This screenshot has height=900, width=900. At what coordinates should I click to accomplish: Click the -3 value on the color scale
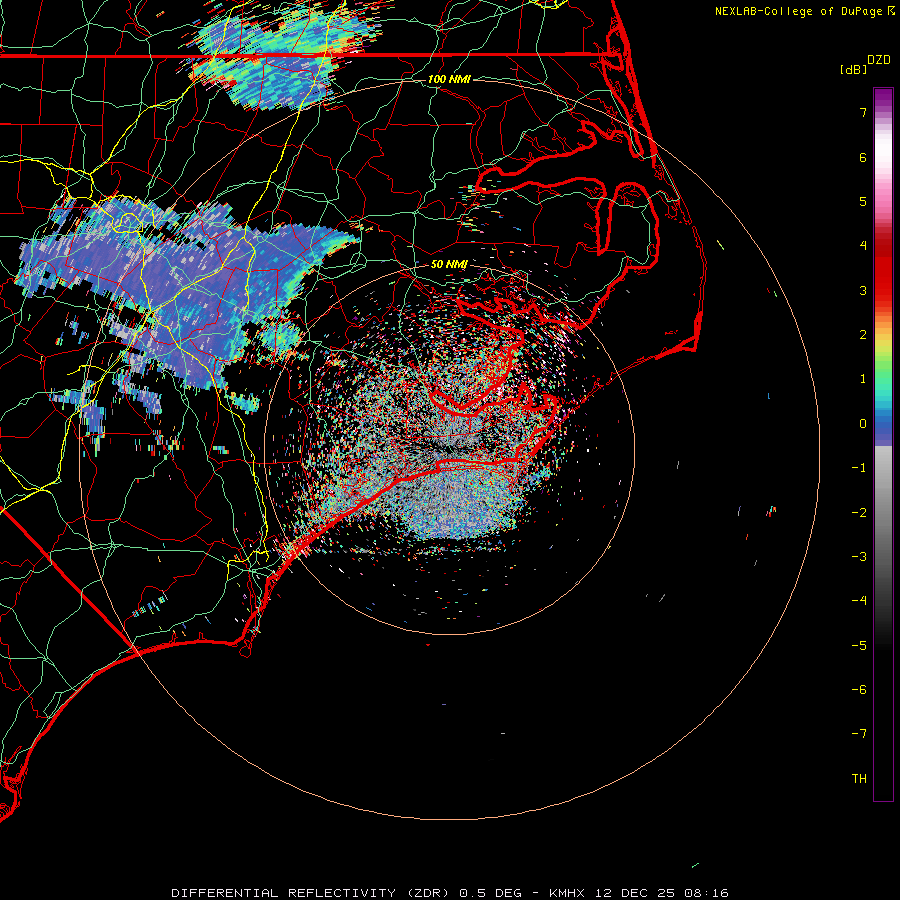point(859,557)
